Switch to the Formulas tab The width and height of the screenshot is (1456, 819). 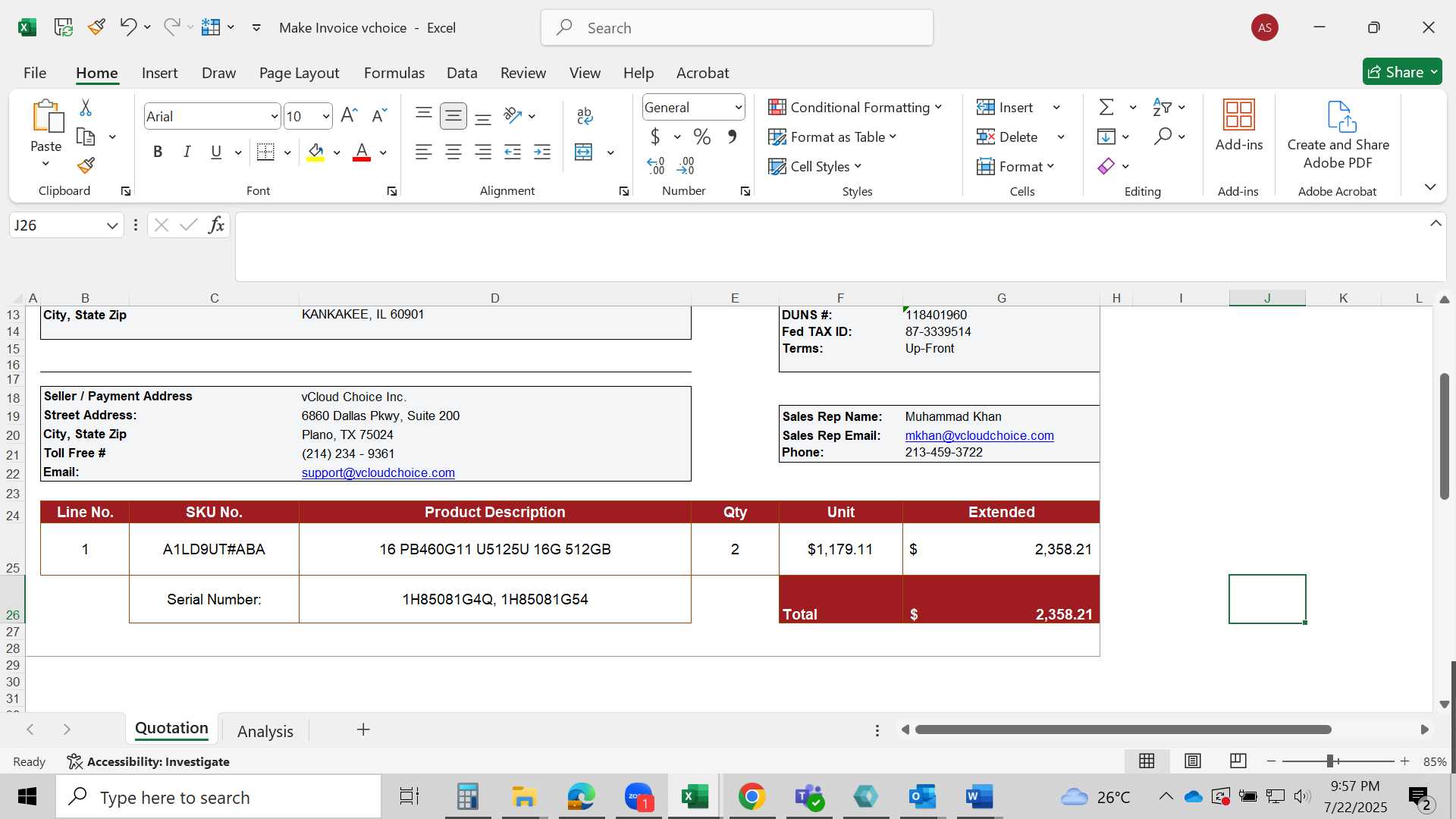[394, 73]
